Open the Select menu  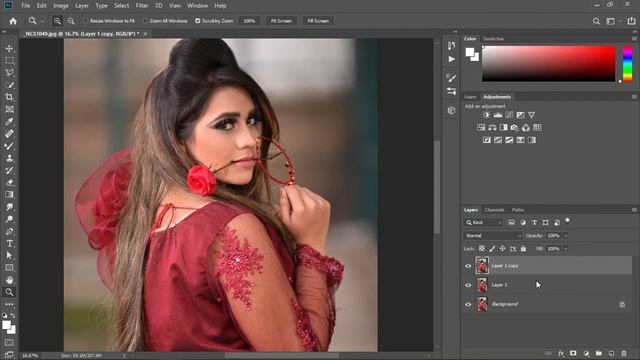pos(121,6)
